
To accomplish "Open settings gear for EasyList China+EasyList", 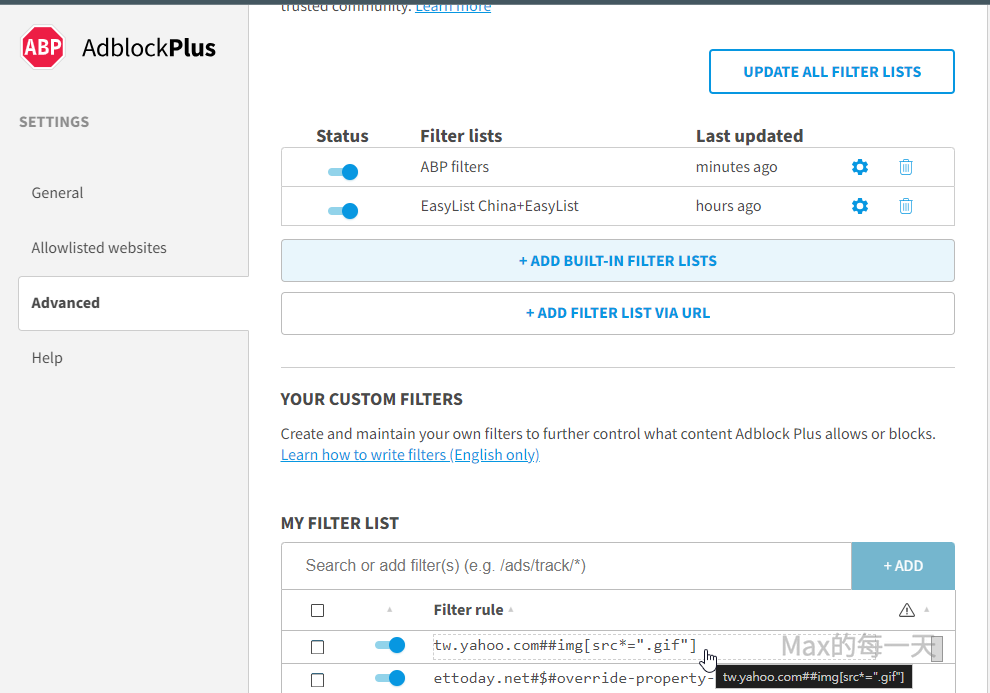I will coord(859,206).
